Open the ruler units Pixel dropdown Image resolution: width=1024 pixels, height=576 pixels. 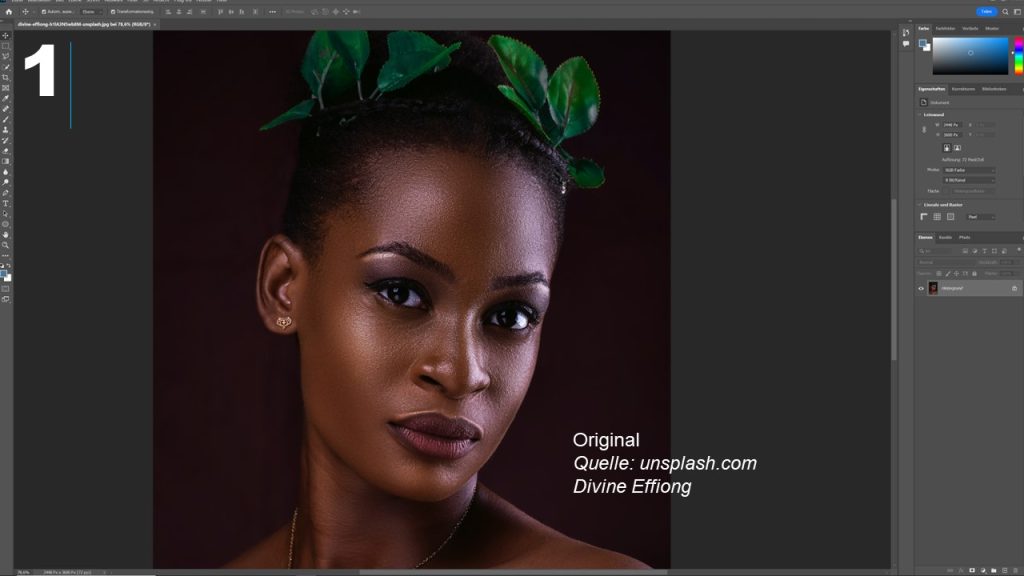pyautogui.click(x=981, y=217)
